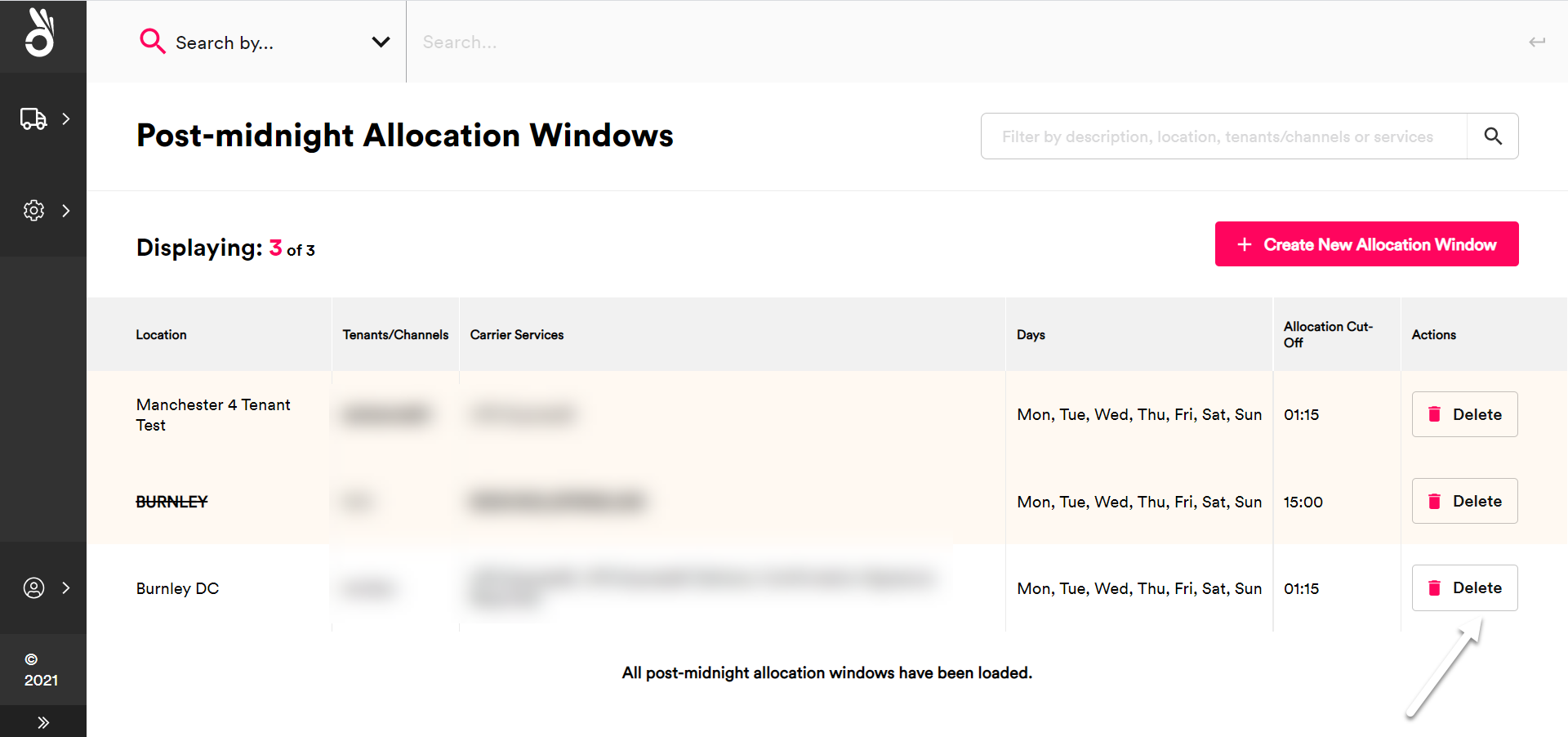Open the user account icon
Viewport: 1568px width, 737px height.
tap(33, 588)
